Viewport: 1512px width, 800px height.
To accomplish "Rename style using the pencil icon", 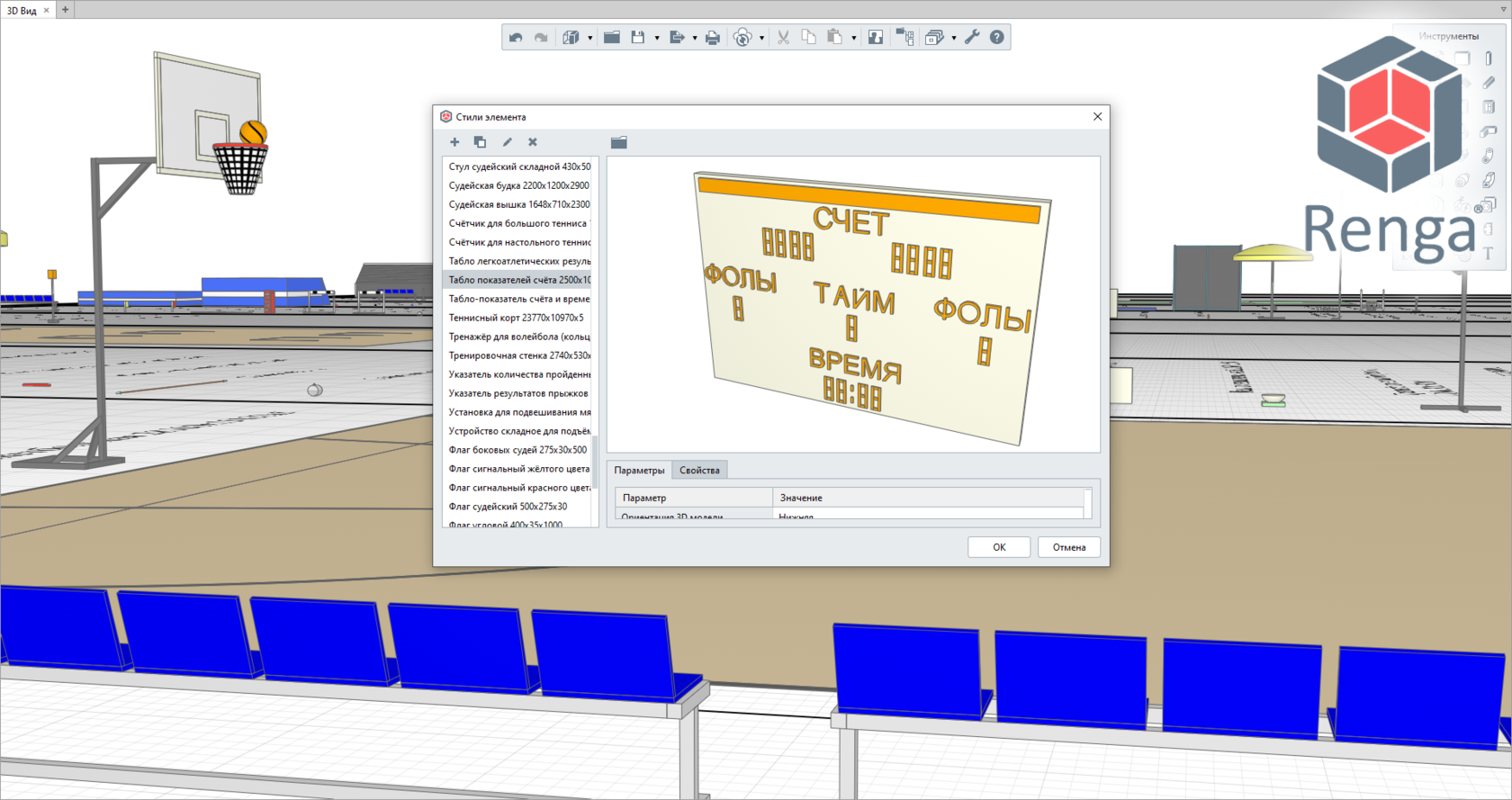I will click(507, 142).
